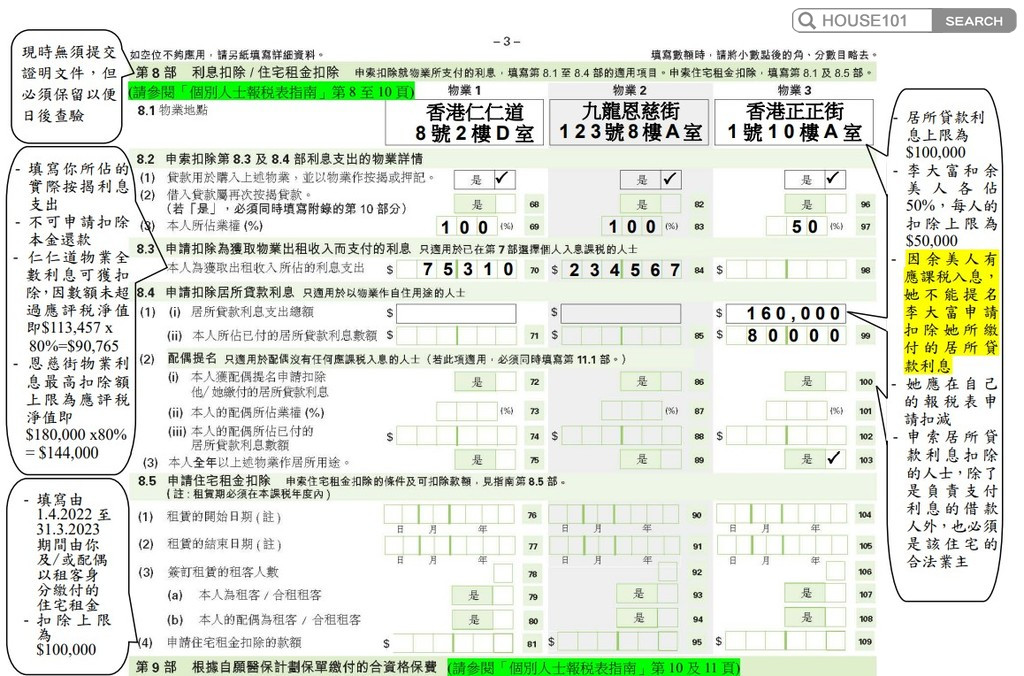Click rent deduction amount field numbered 81
Image resolution: width=1024 pixels, height=676 pixels.
pos(455,643)
